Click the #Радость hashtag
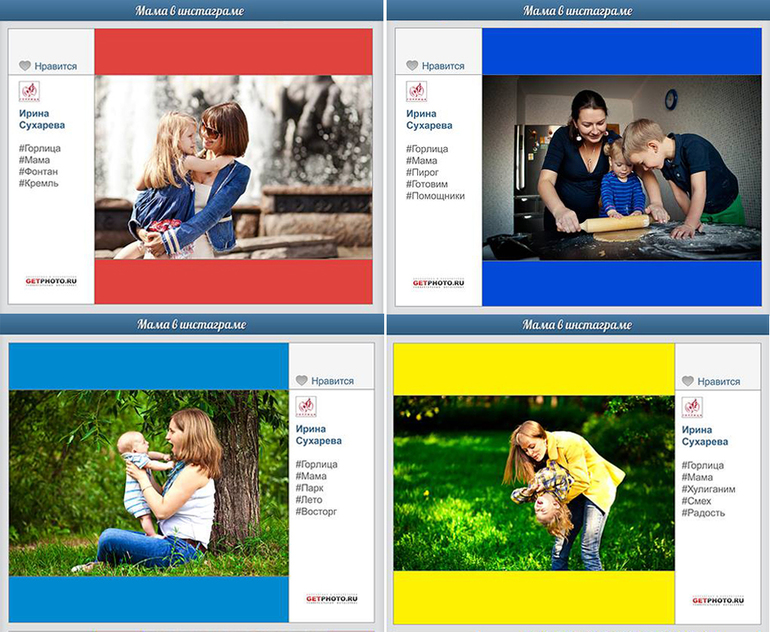The image size is (770, 632). click(703, 513)
